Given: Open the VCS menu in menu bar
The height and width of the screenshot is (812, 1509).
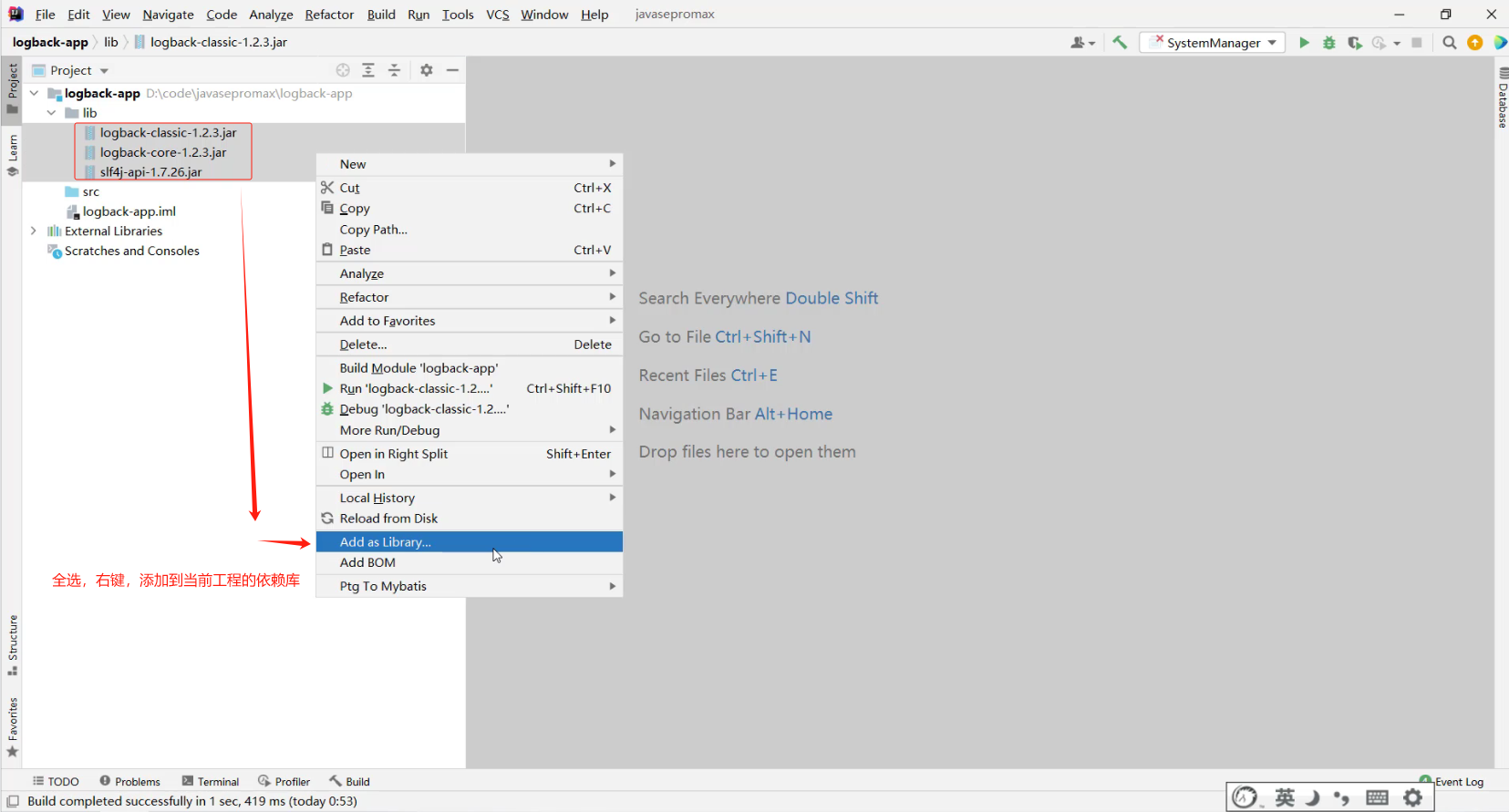Looking at the screenshot, I should [498, 15].
